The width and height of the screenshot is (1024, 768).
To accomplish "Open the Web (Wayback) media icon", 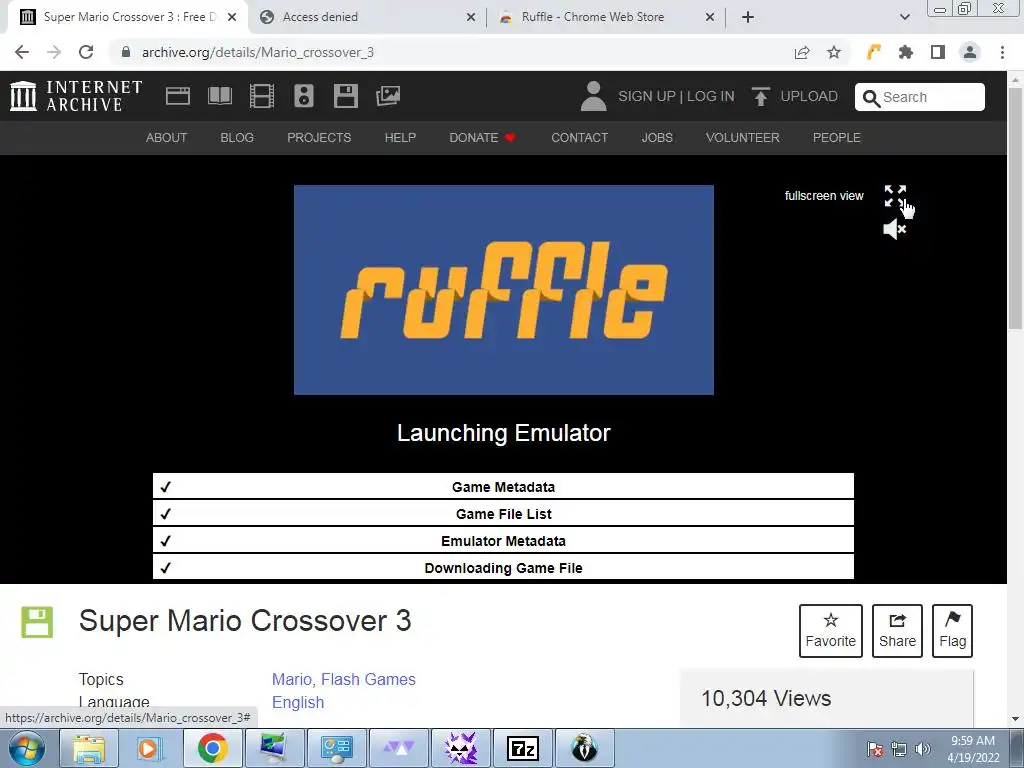I will tap(178, 96).
